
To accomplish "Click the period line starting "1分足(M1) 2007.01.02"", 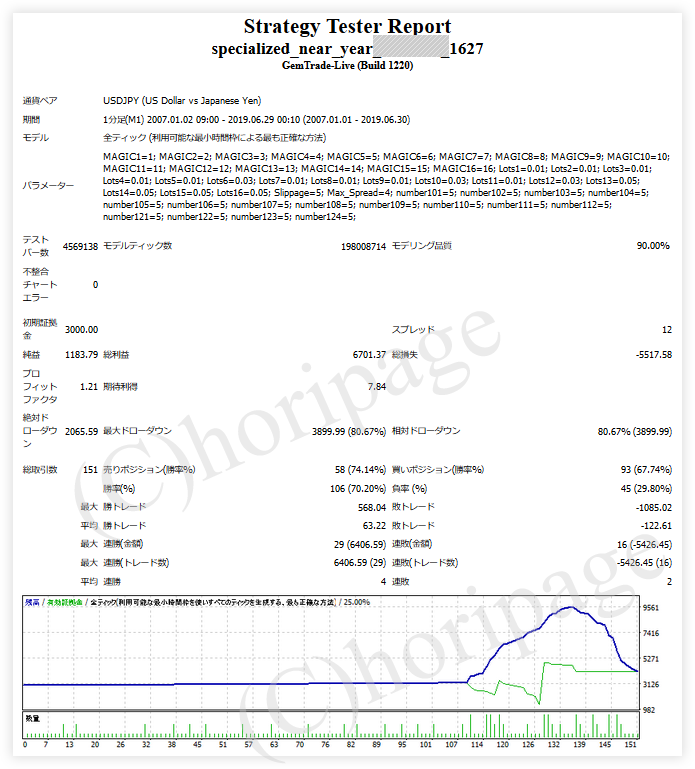I will tap(257, 120).
